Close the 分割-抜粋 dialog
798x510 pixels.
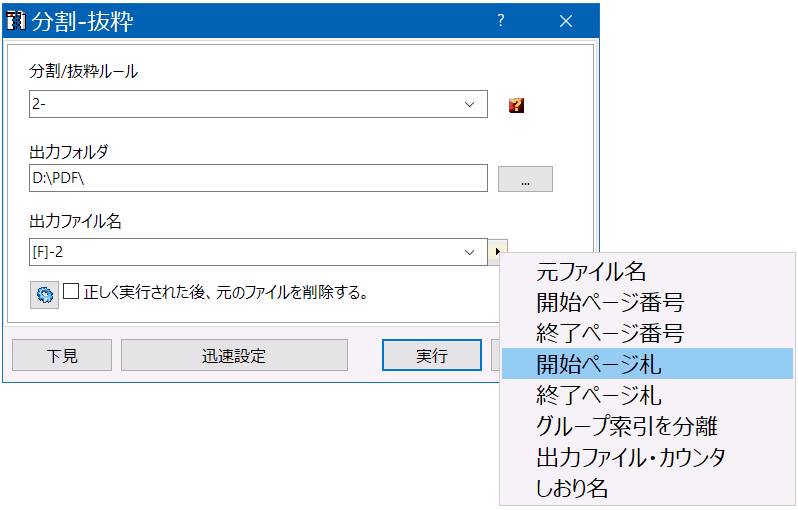(566, 21)
